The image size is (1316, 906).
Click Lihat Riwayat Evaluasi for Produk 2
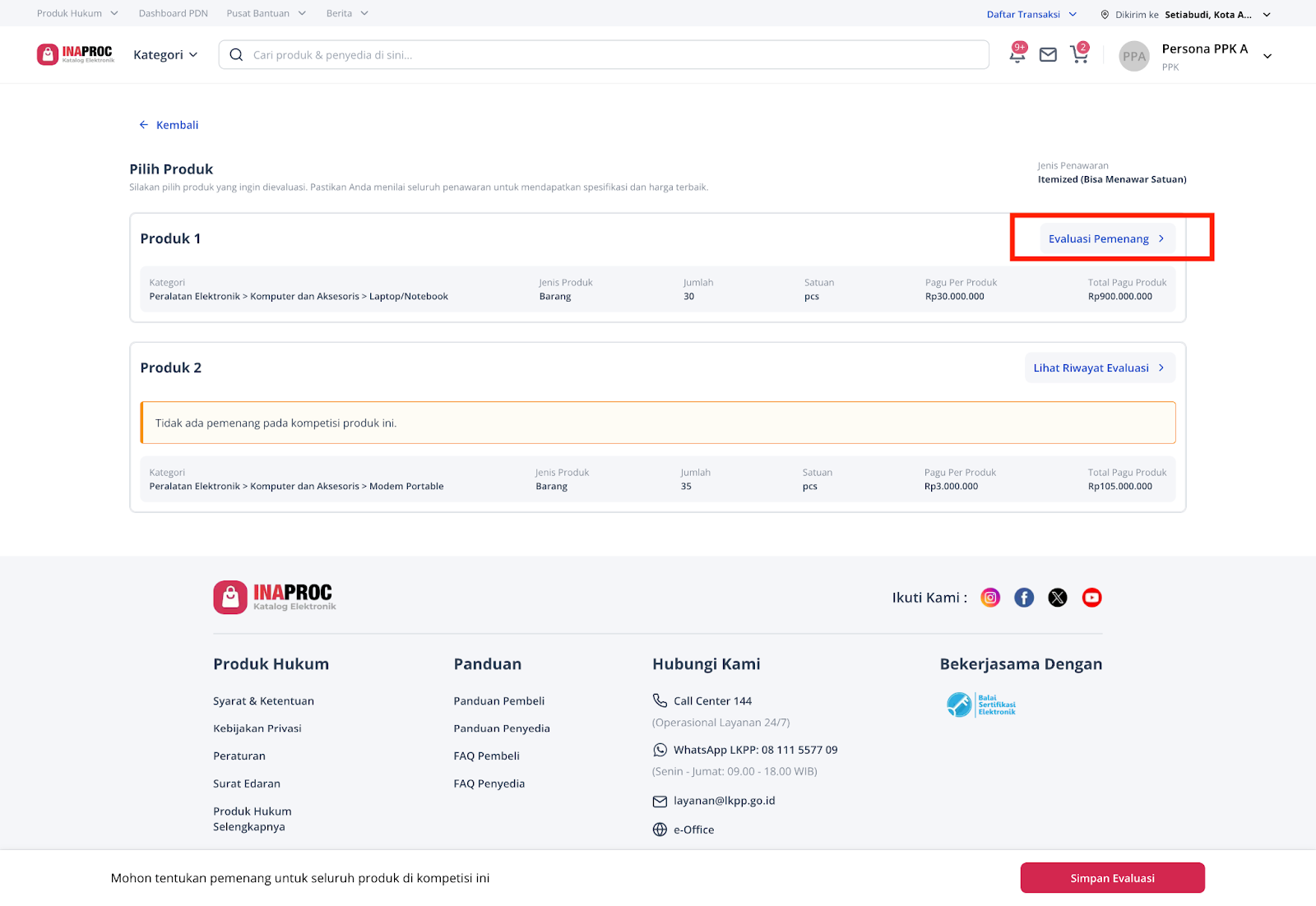[1099, 367]
